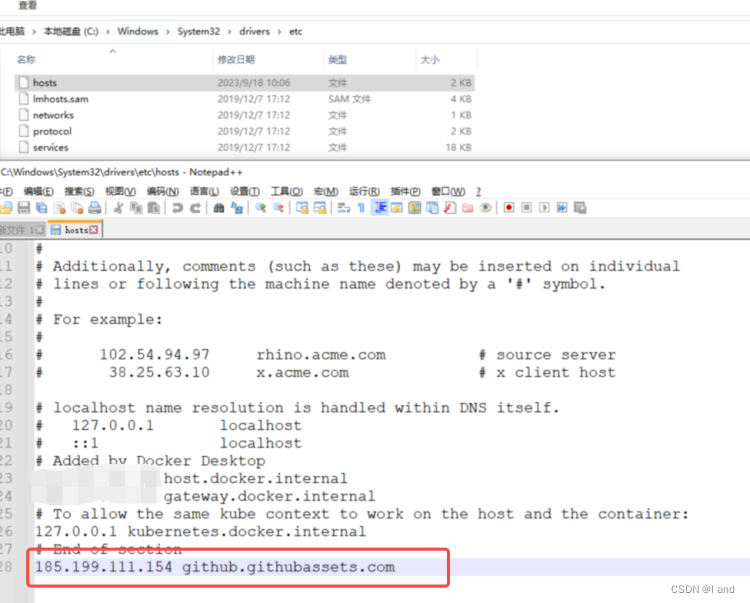Click Run Macro Multiple Times icon
Viewport: 750px width, 603px height.
pos(562,208)
